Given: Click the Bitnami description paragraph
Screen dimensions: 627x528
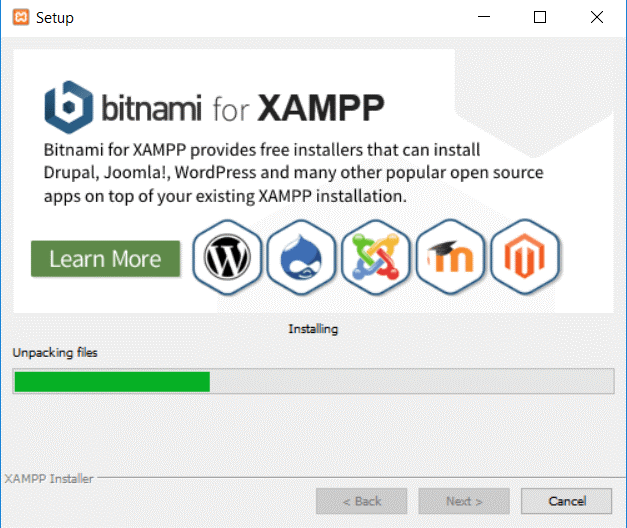Looking at the screenshot, I should coord(293,173).
